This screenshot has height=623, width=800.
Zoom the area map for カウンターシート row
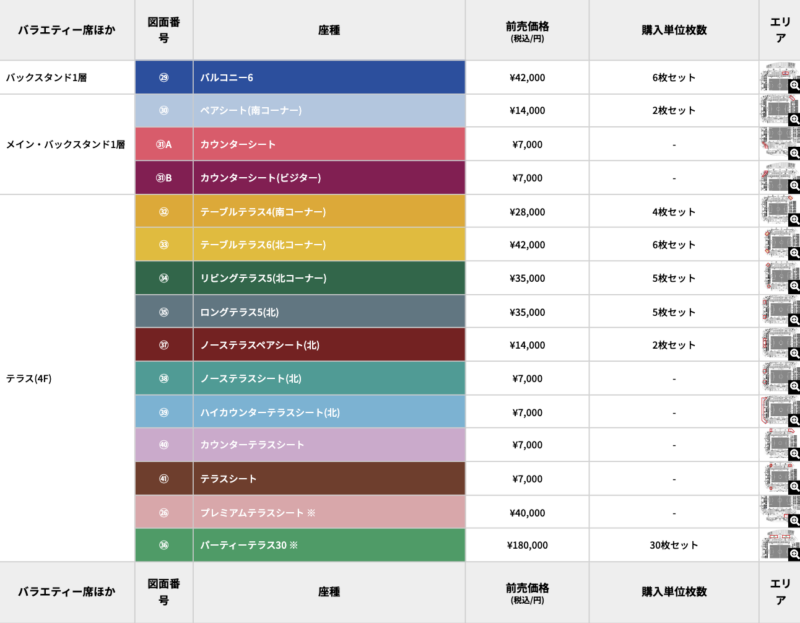(792, 153)
